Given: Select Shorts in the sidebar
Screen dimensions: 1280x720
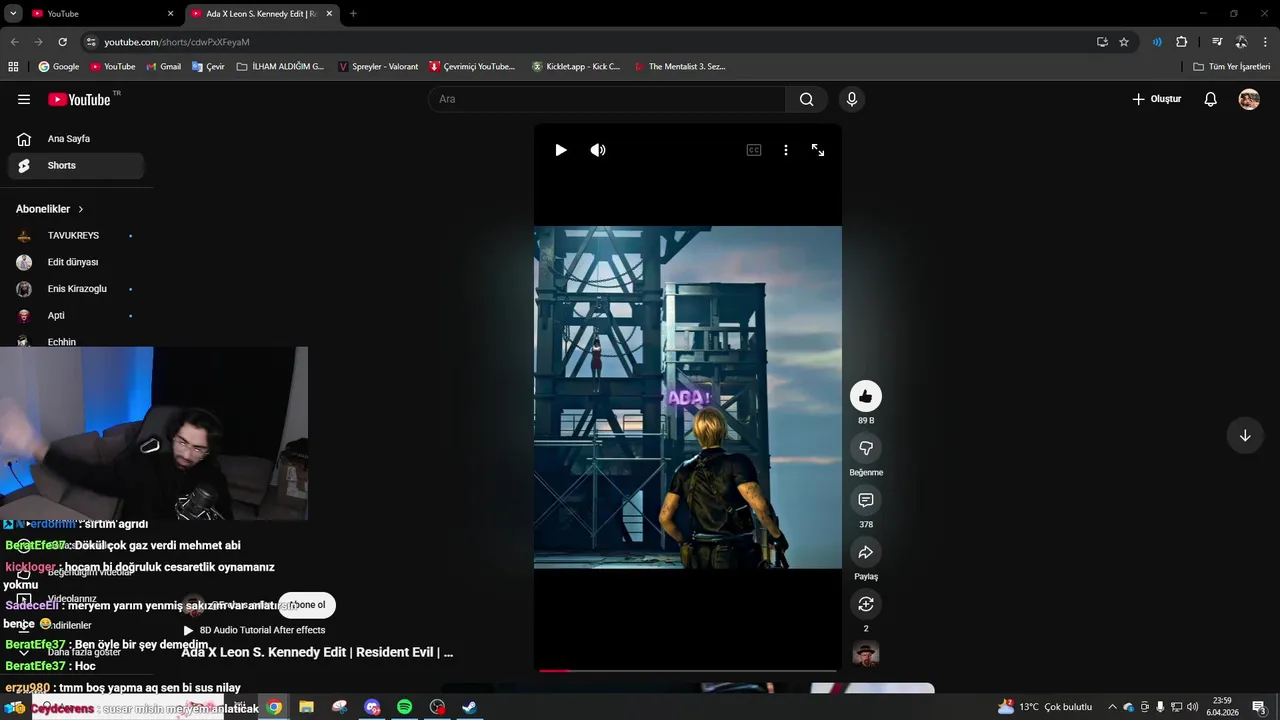Looking at the screenshot, I should point(76,165).
